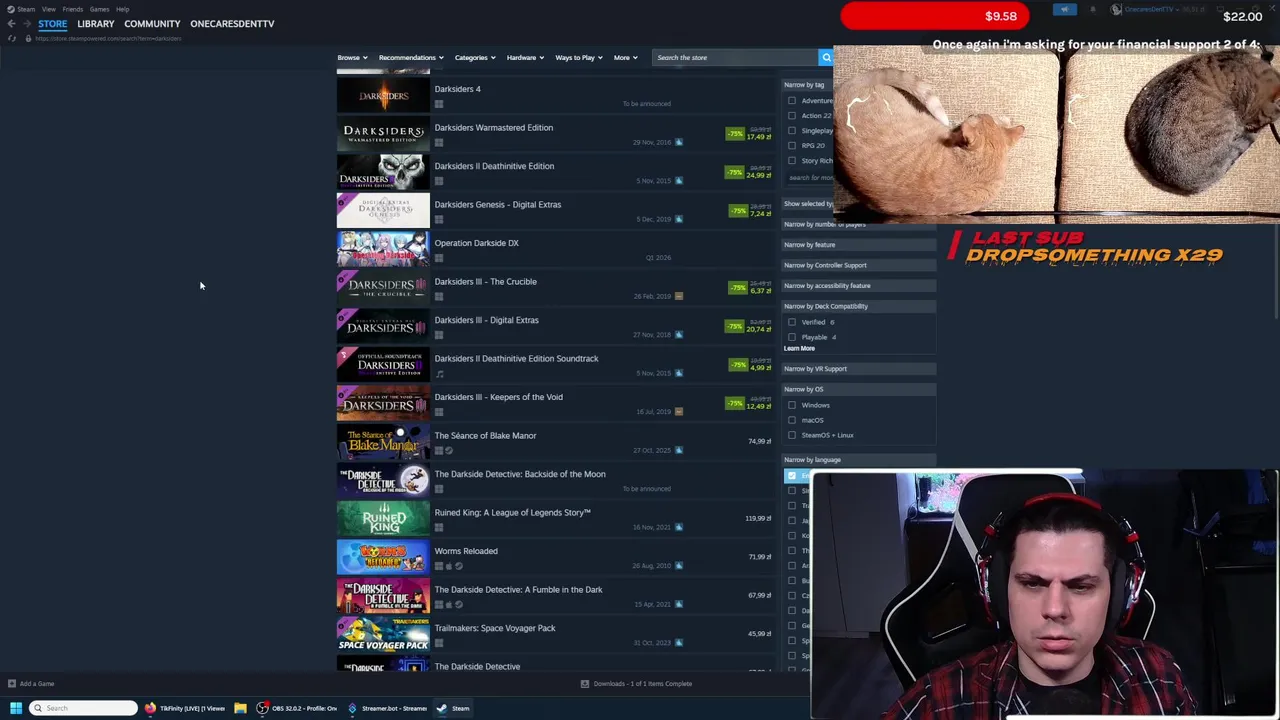Check the Singleplayer tag checkbox
Viewport: 1280px width, 720px height.
tap(792, 130)
